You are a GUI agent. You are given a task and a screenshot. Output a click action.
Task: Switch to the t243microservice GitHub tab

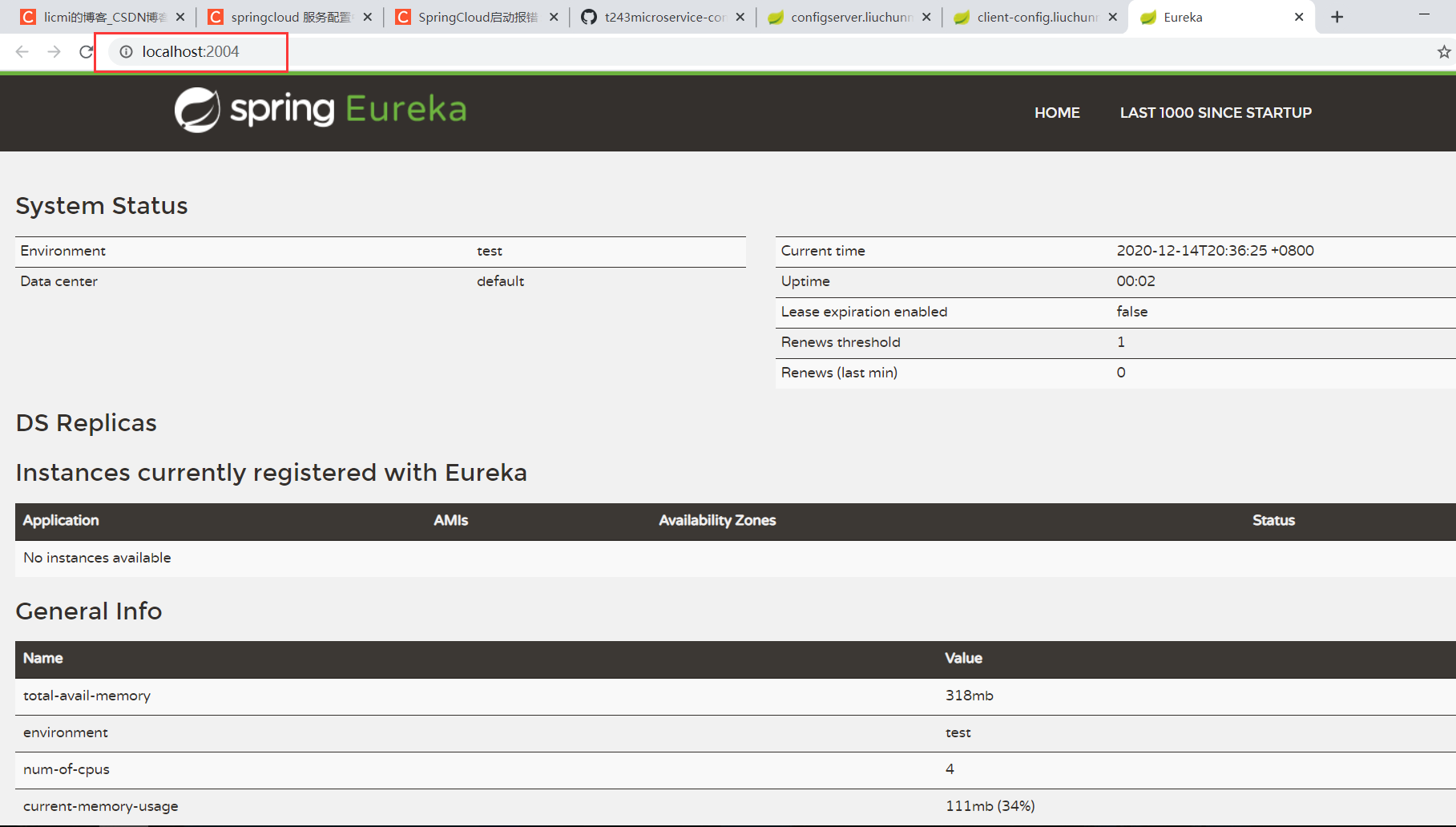(x=657, y=16)
